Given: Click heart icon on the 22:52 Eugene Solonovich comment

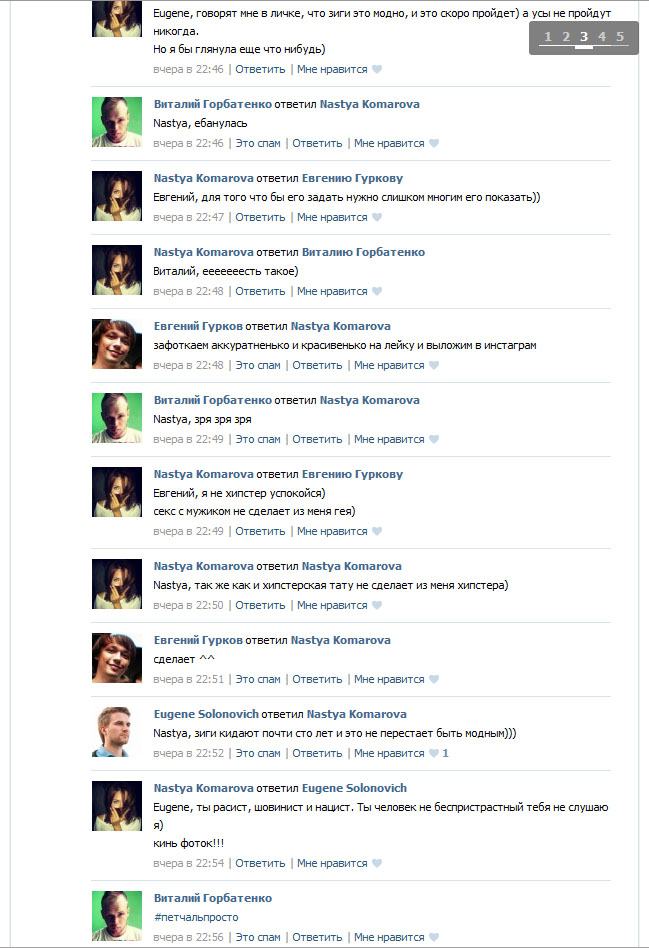Looking at the screenshot, I should [x=434, y=753].
